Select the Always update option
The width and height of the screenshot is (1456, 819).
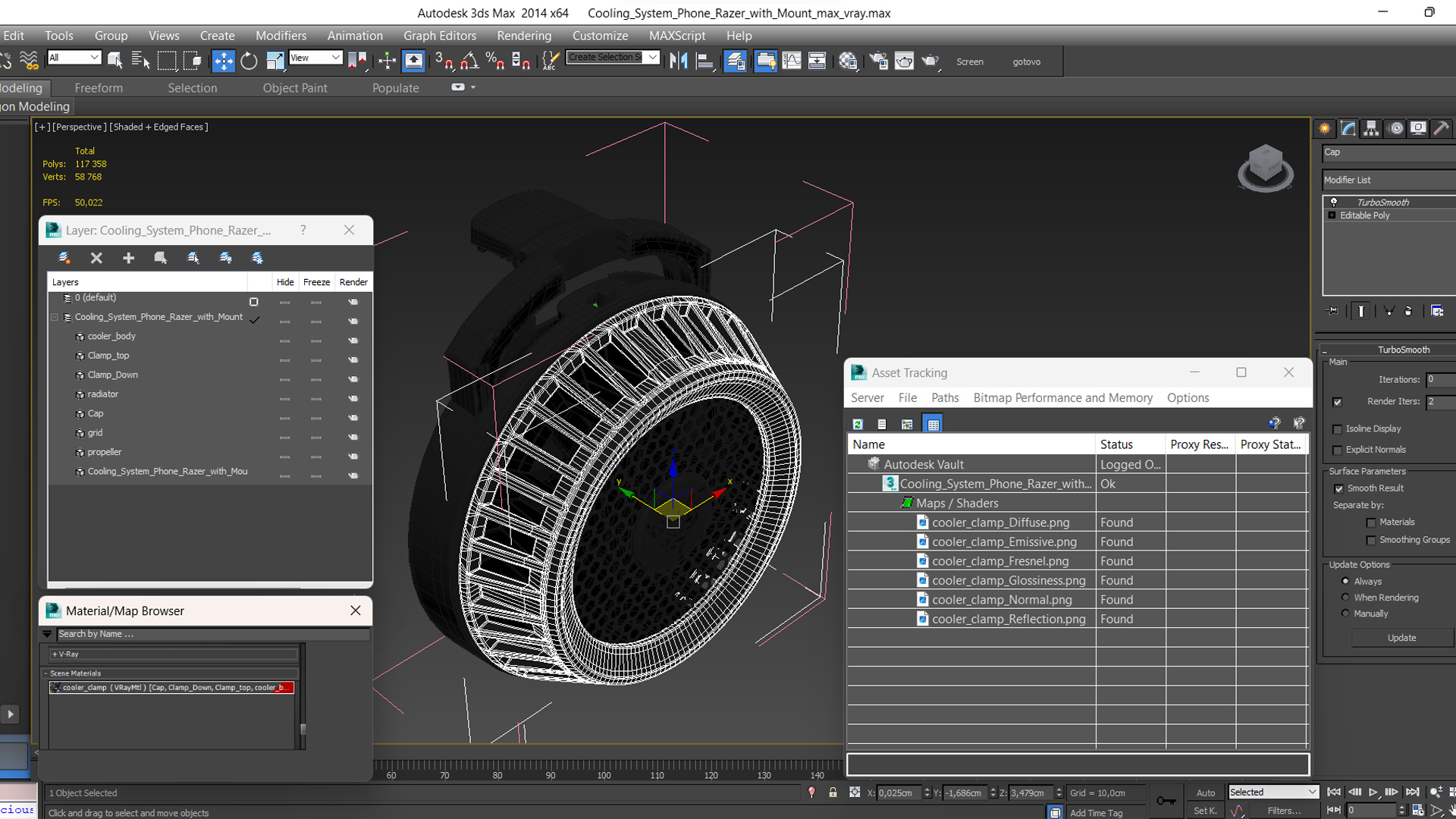(x=1345, y=582)
